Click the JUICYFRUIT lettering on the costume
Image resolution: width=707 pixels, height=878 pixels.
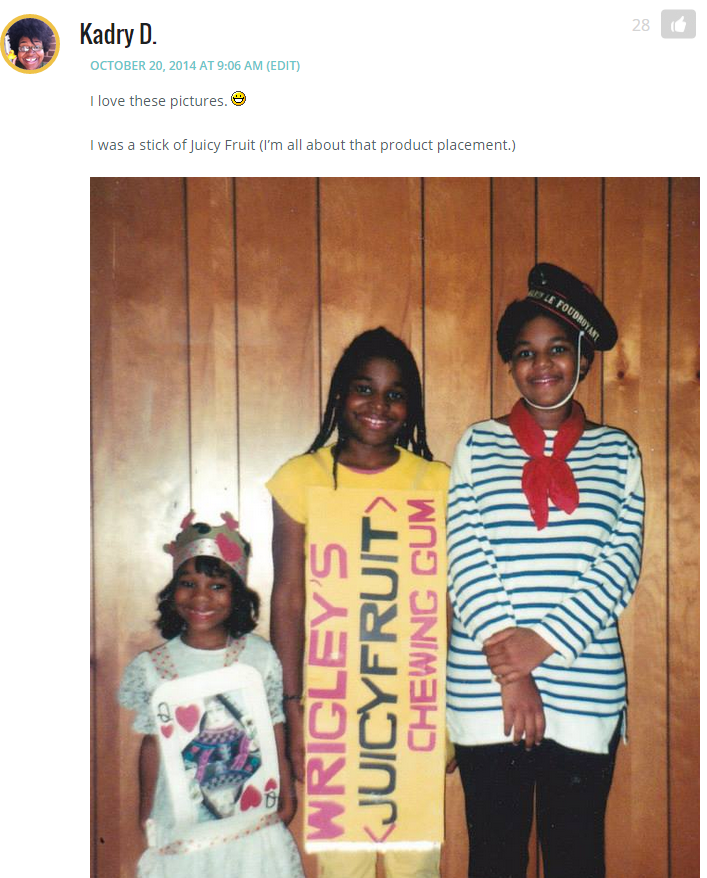tap(377, 669)
